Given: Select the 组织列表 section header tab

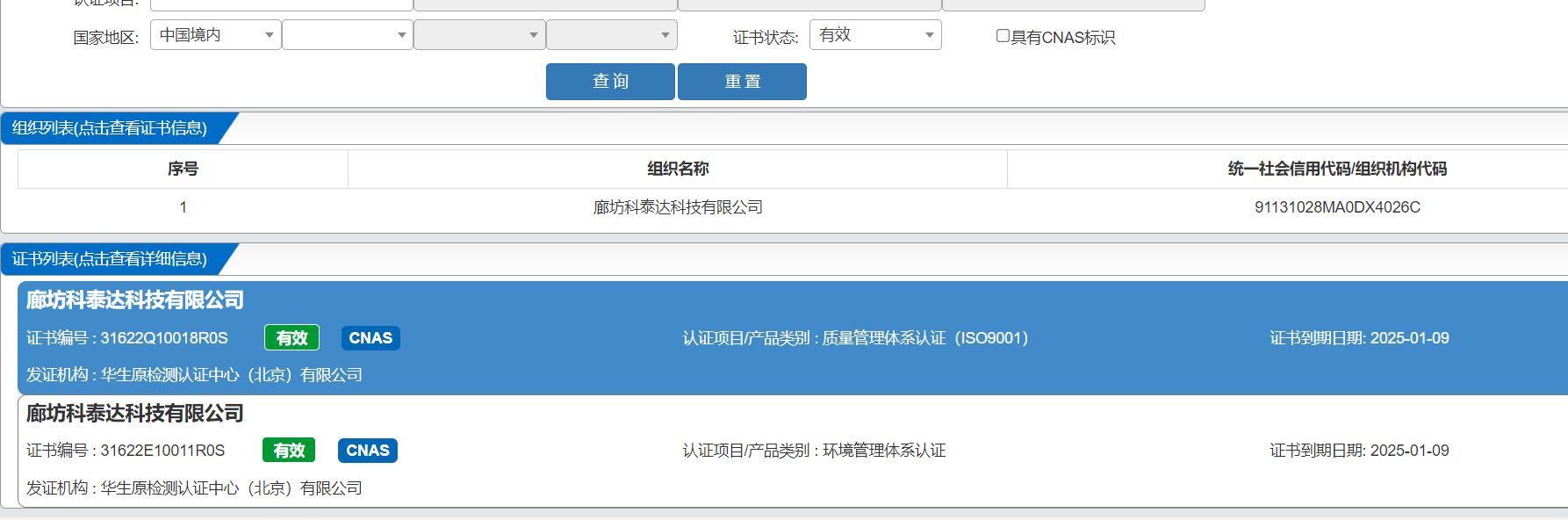Looking at the screenshot, I should coord(111,128).
